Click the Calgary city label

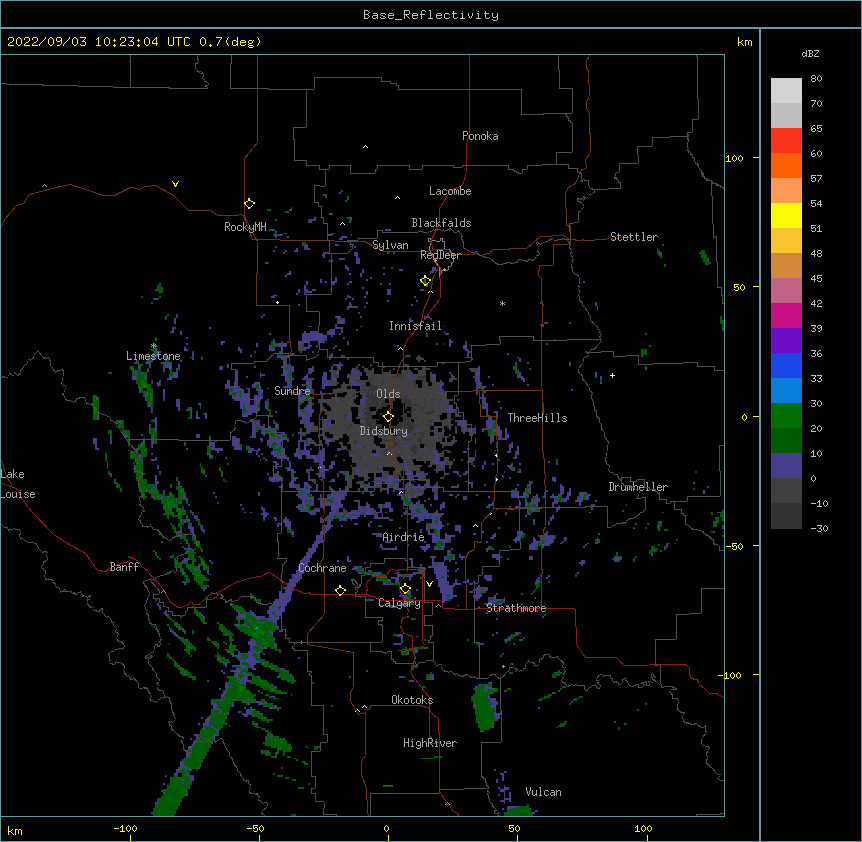coord(400,603)
